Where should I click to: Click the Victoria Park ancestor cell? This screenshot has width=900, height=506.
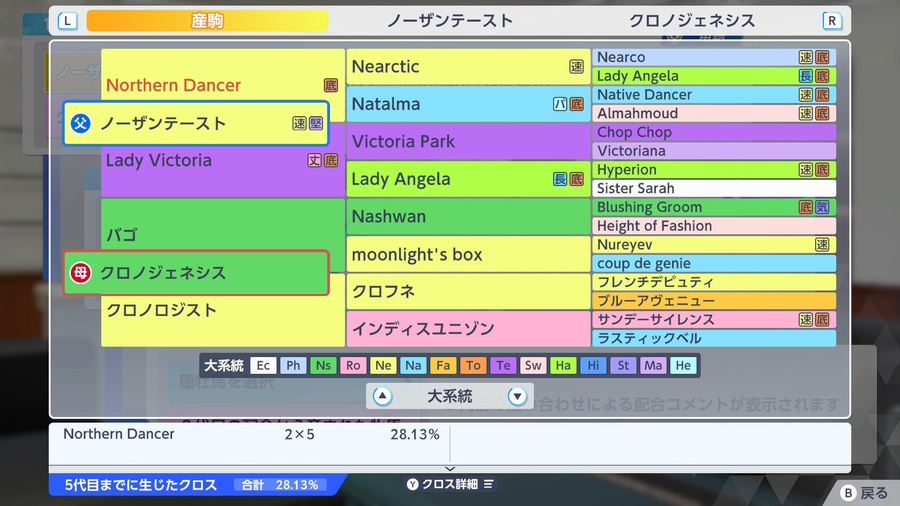pos(468,141)
